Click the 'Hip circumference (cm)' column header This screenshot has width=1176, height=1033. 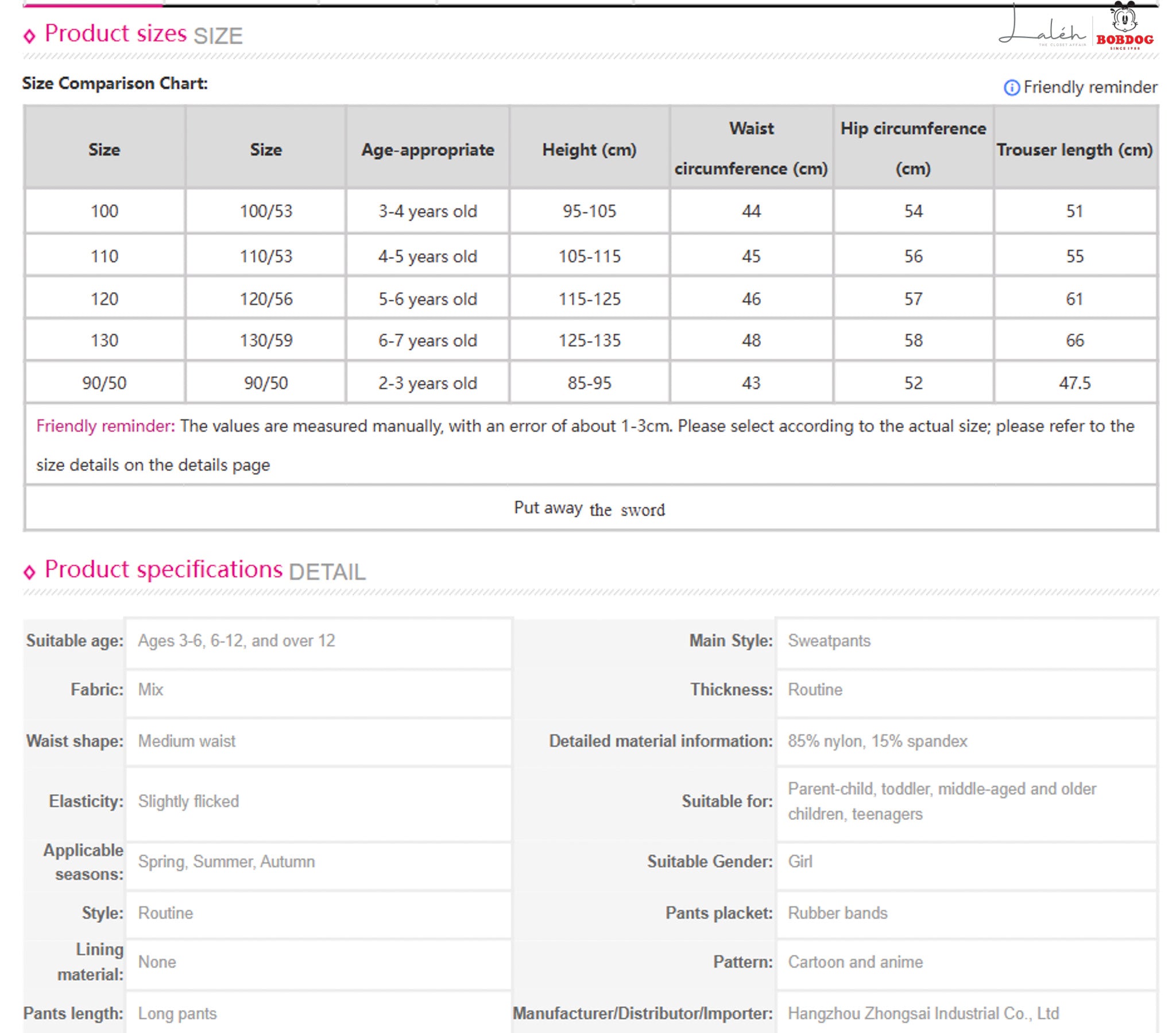pyautogui.click(x=913, y=149)
